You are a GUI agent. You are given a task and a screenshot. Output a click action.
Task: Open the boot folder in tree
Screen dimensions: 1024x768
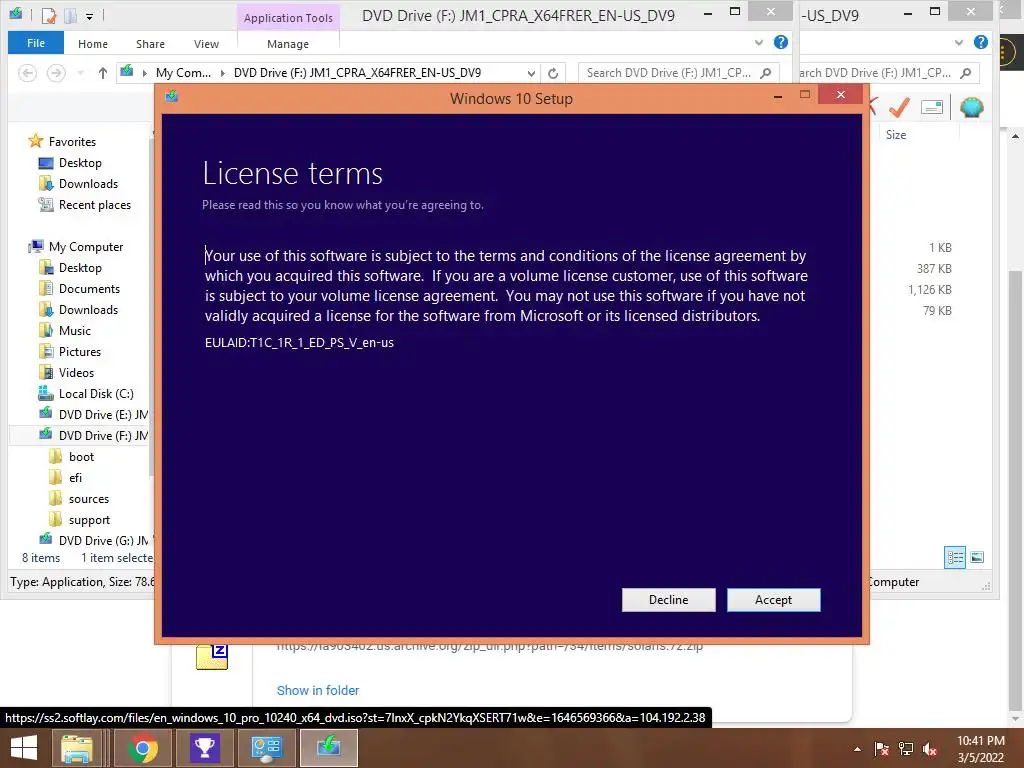[81, 456]
